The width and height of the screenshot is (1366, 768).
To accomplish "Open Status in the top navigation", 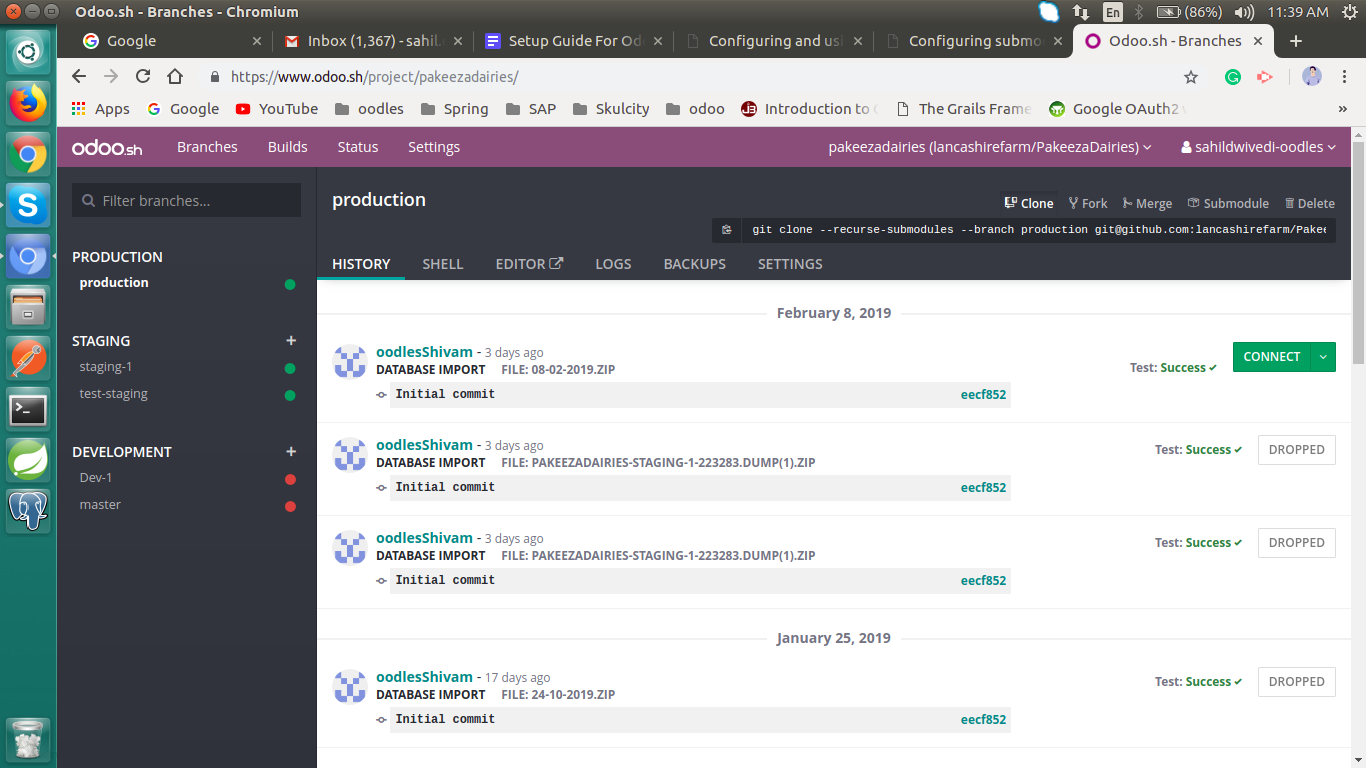I will click(358, 147).
